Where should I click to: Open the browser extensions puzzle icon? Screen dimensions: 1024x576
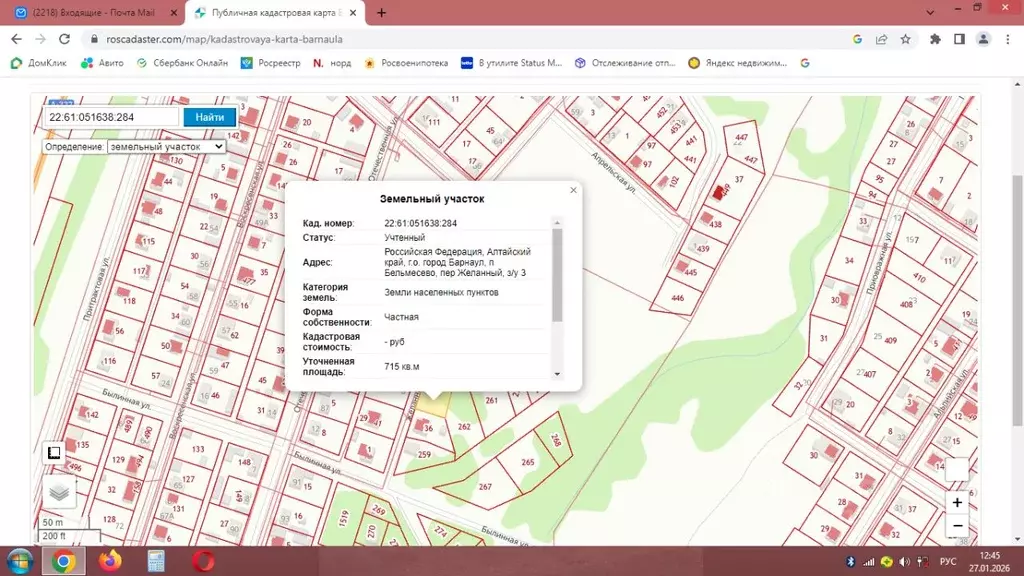[x=935, y=39]
